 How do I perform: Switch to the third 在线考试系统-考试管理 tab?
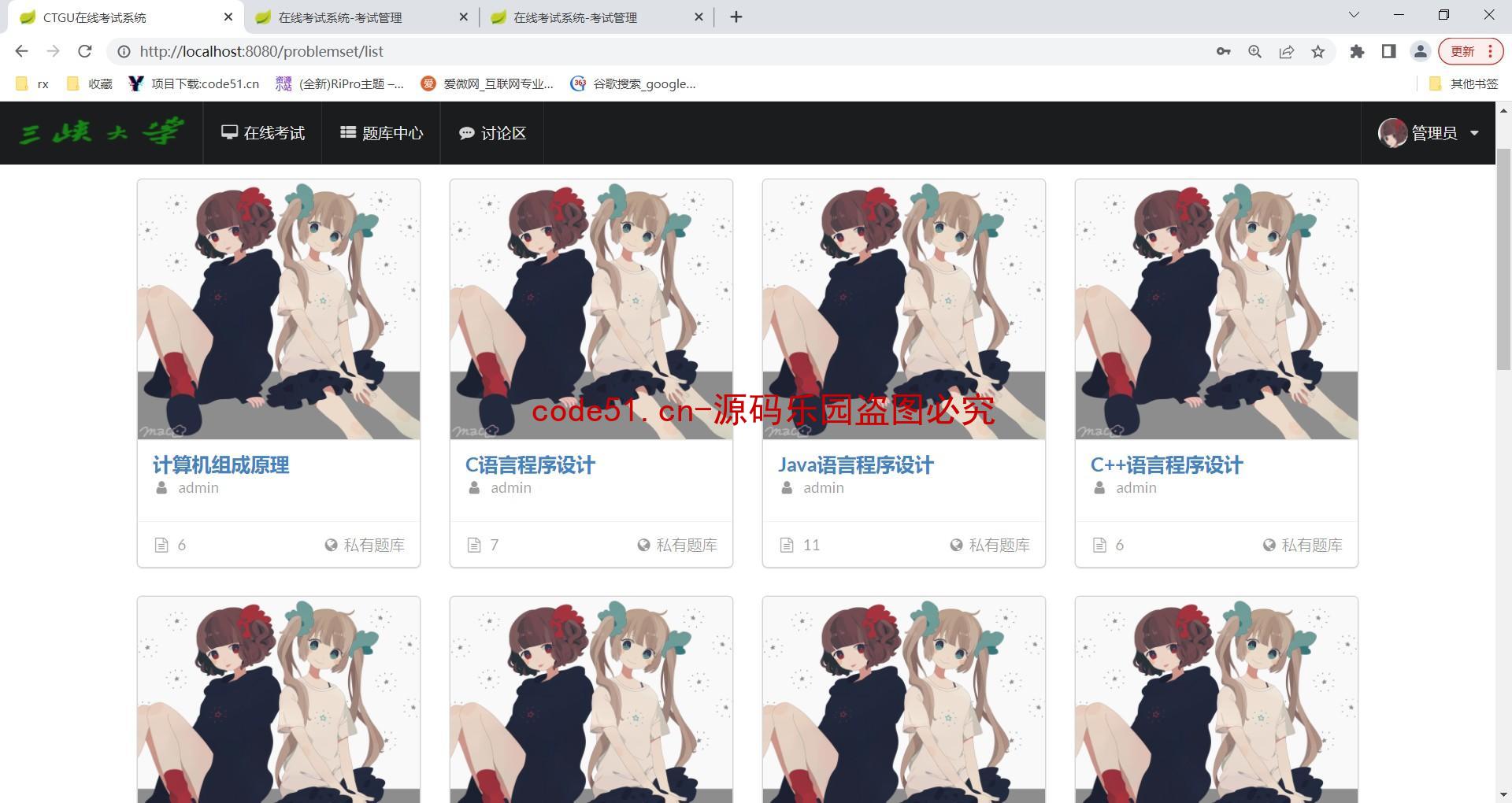596,17
